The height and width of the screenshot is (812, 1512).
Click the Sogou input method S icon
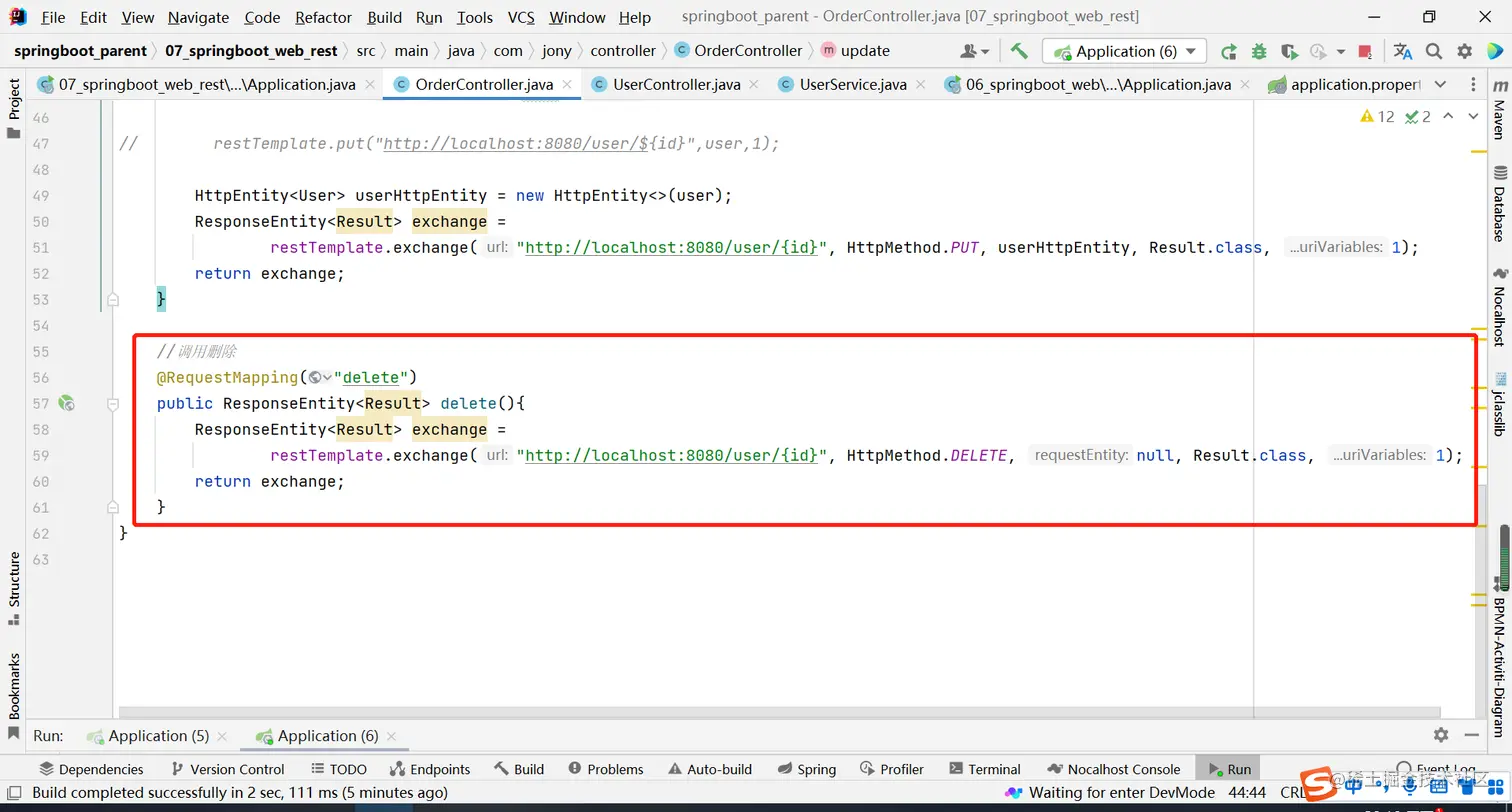coord(1321,784)
